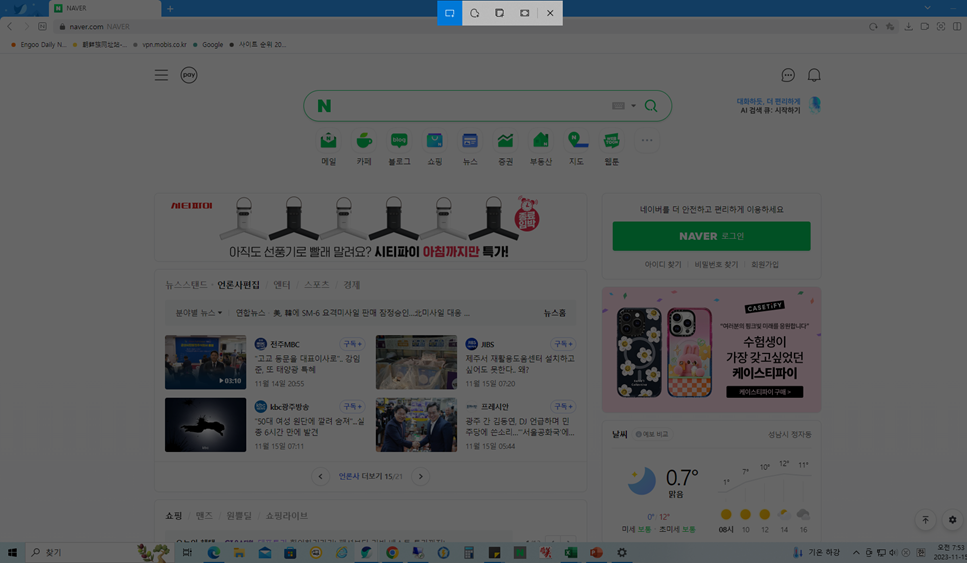967x563 pixels.
Task: Go to the next press page arrow
Action: coord(421,477)
